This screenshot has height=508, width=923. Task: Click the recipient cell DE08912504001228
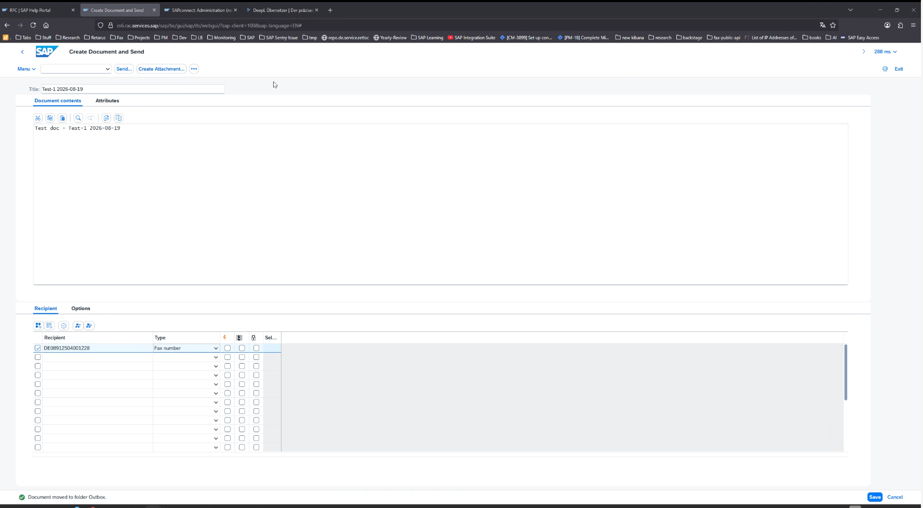(97, 348)
